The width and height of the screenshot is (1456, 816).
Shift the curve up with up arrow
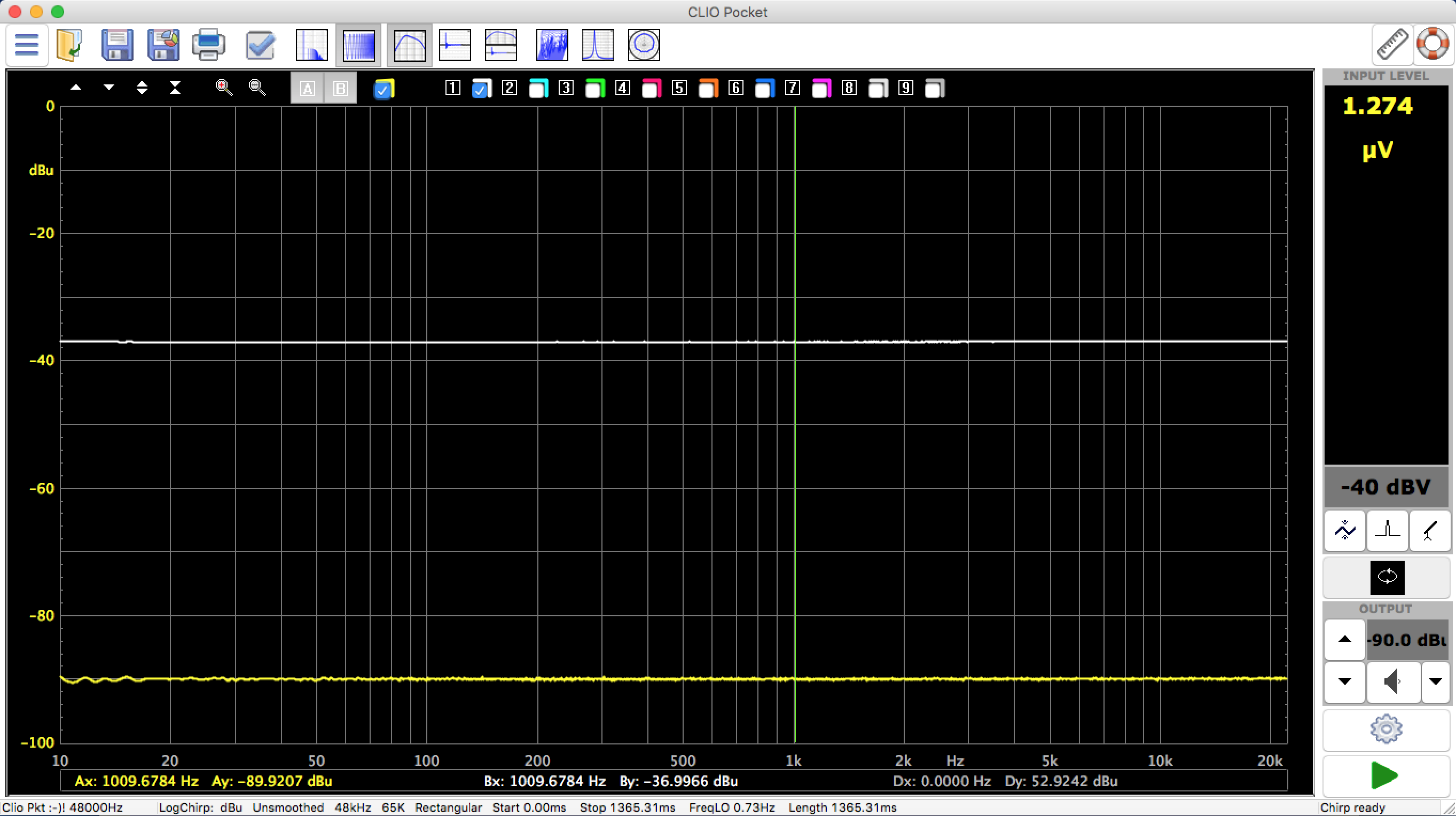pyautogui.click(x=76, y=88)
